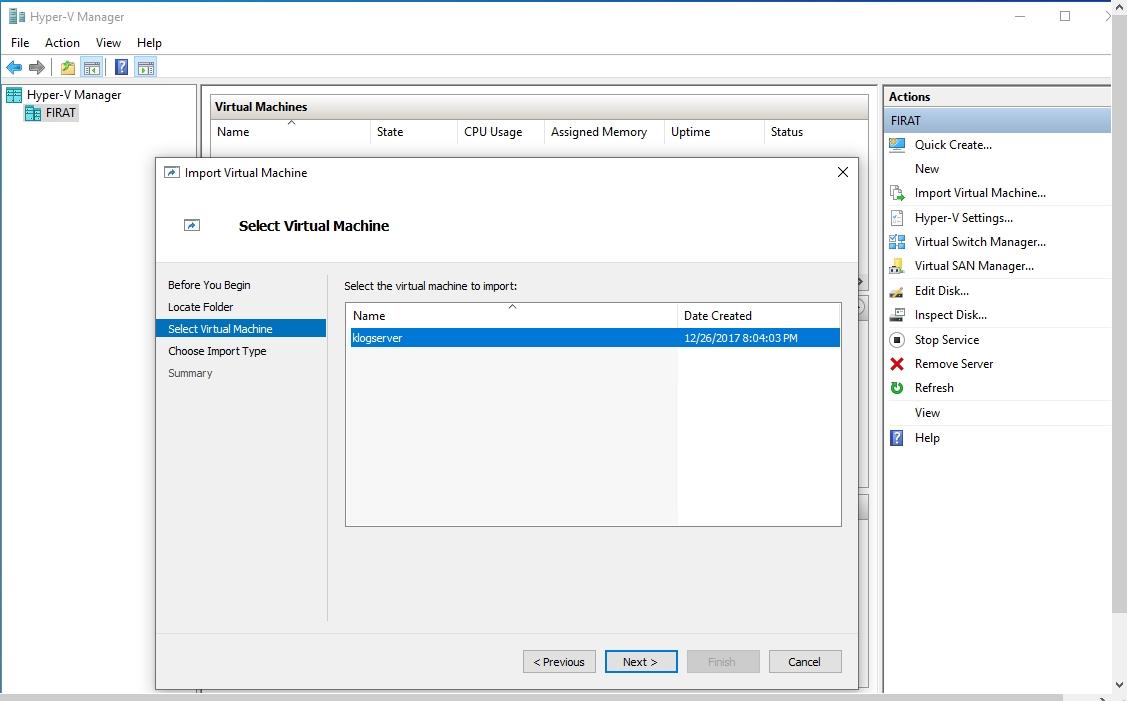The image size is (1127, 701).
Task: Click the Up folder toolbar icon
Action: coord(68,68)
